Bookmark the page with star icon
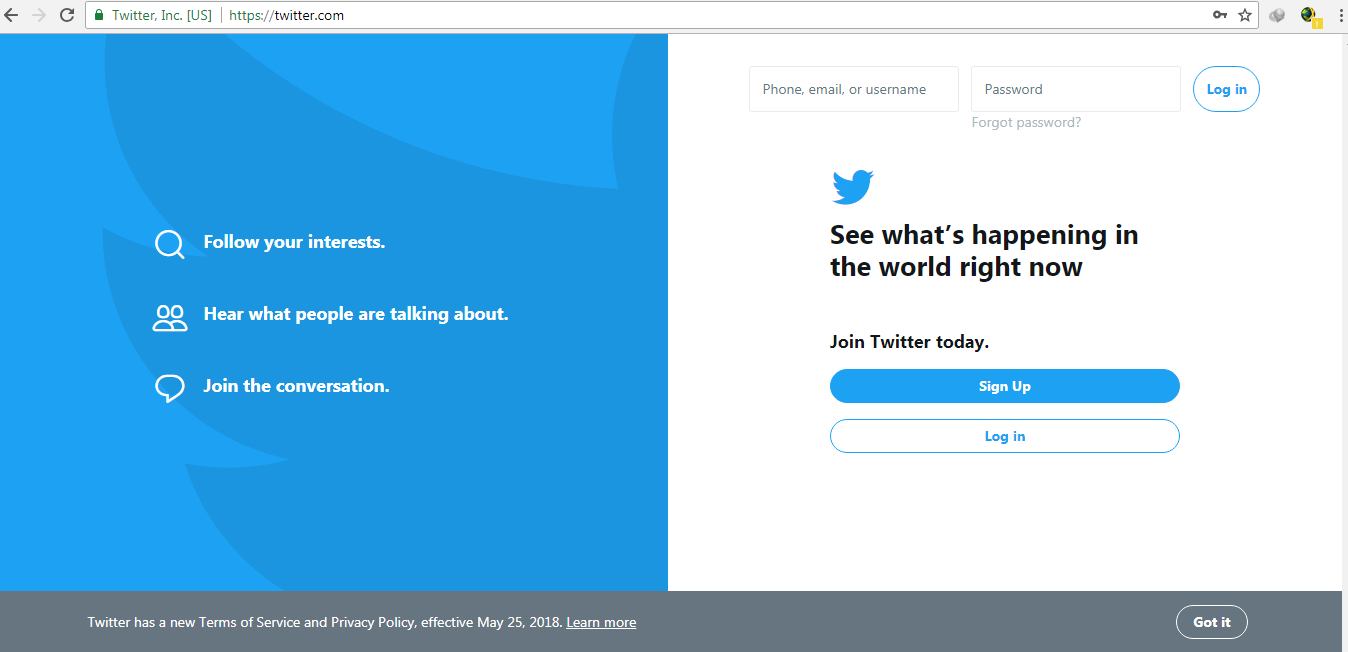The width and height of the screenshot is (1348, 652). point(1245,15)
